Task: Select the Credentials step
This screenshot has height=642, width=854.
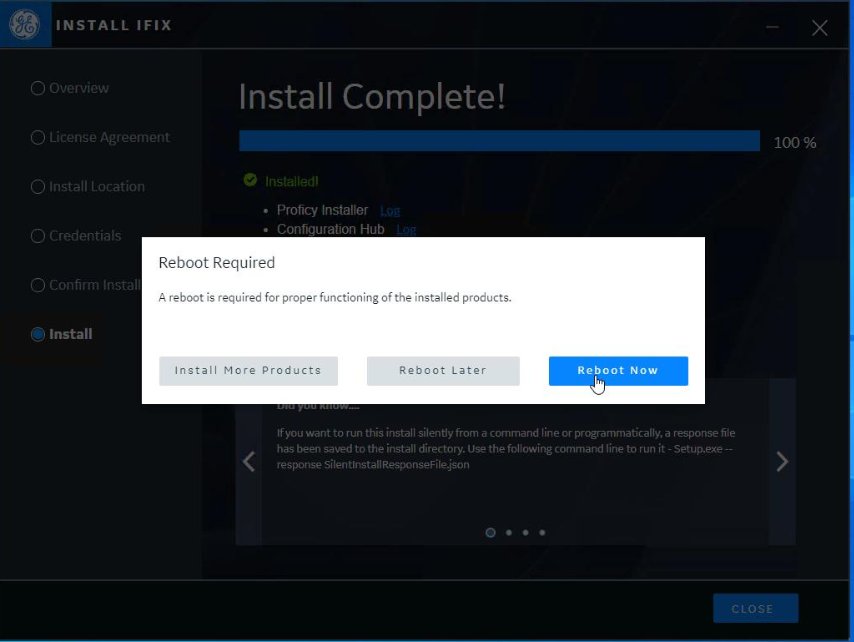Action: [76, 236]
